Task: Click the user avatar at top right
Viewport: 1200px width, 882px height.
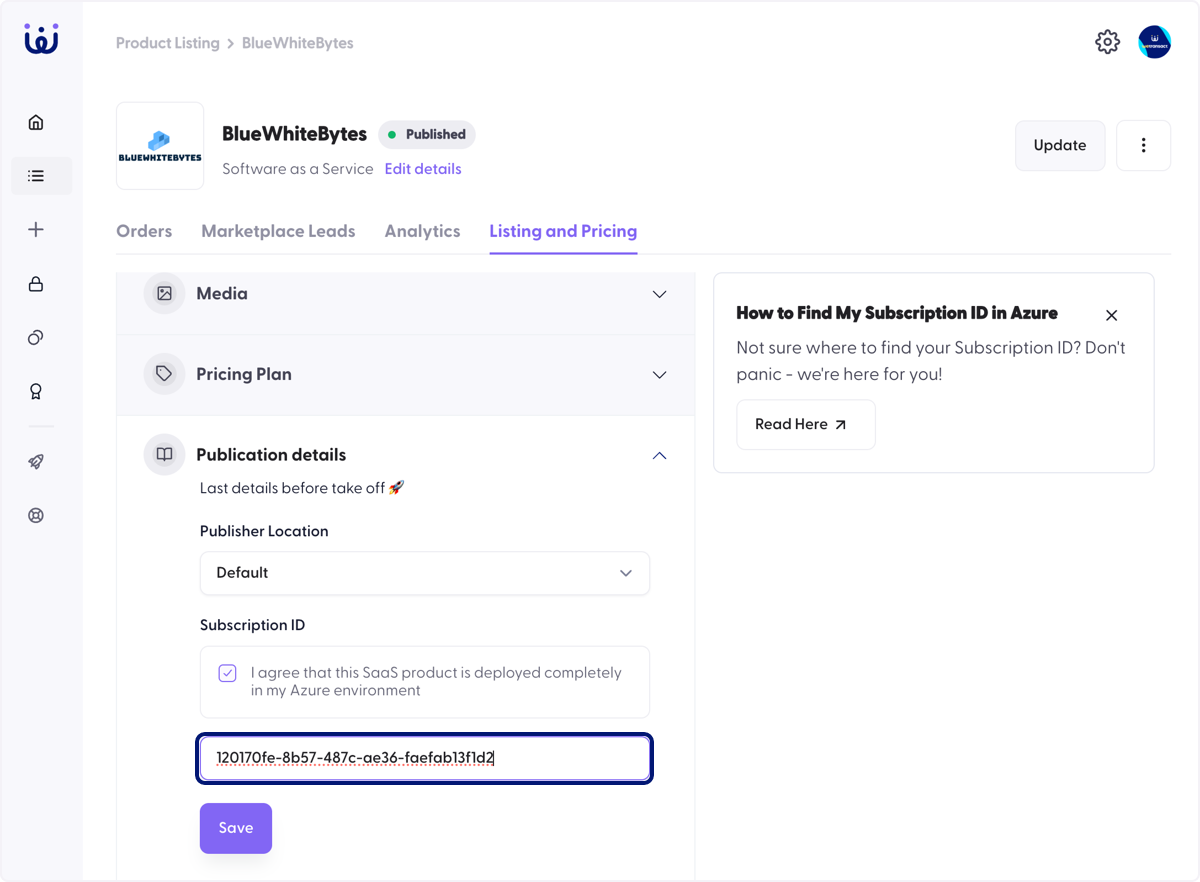Action: [x=1155, y=42]
